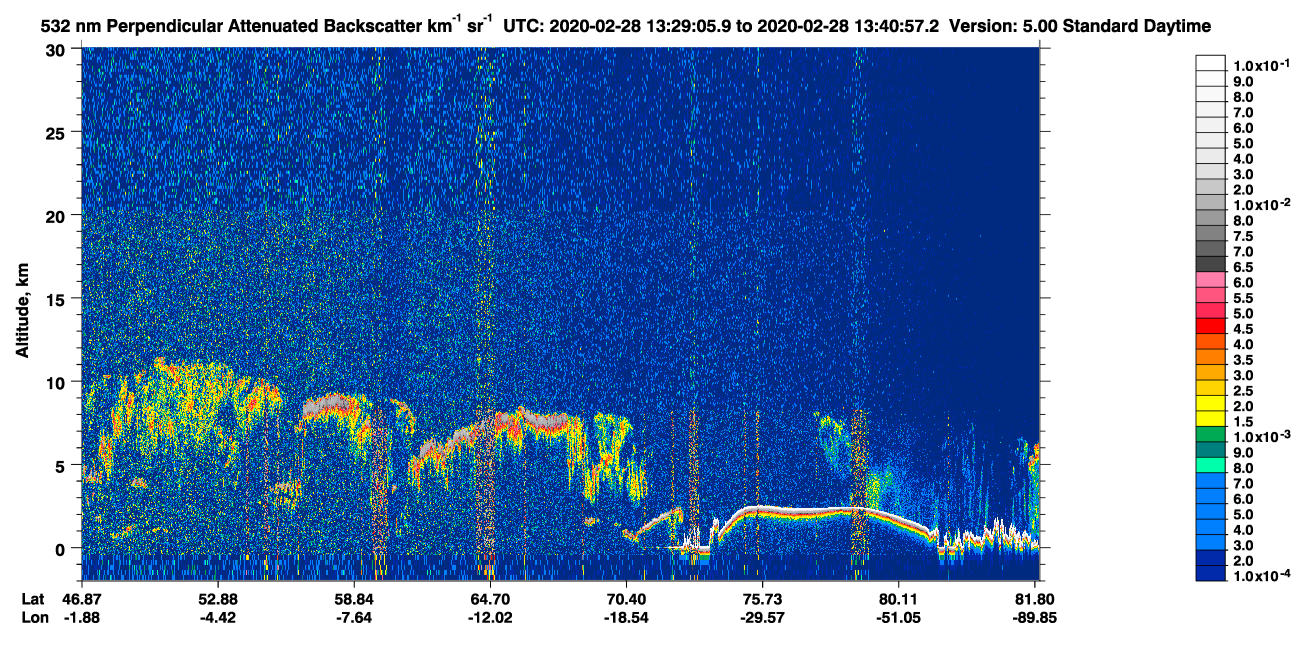Image resolution: width=1300 pixels, height=667 pixels.
Task: Click the '2.5' colorbar label
Action: [1243, 391]
